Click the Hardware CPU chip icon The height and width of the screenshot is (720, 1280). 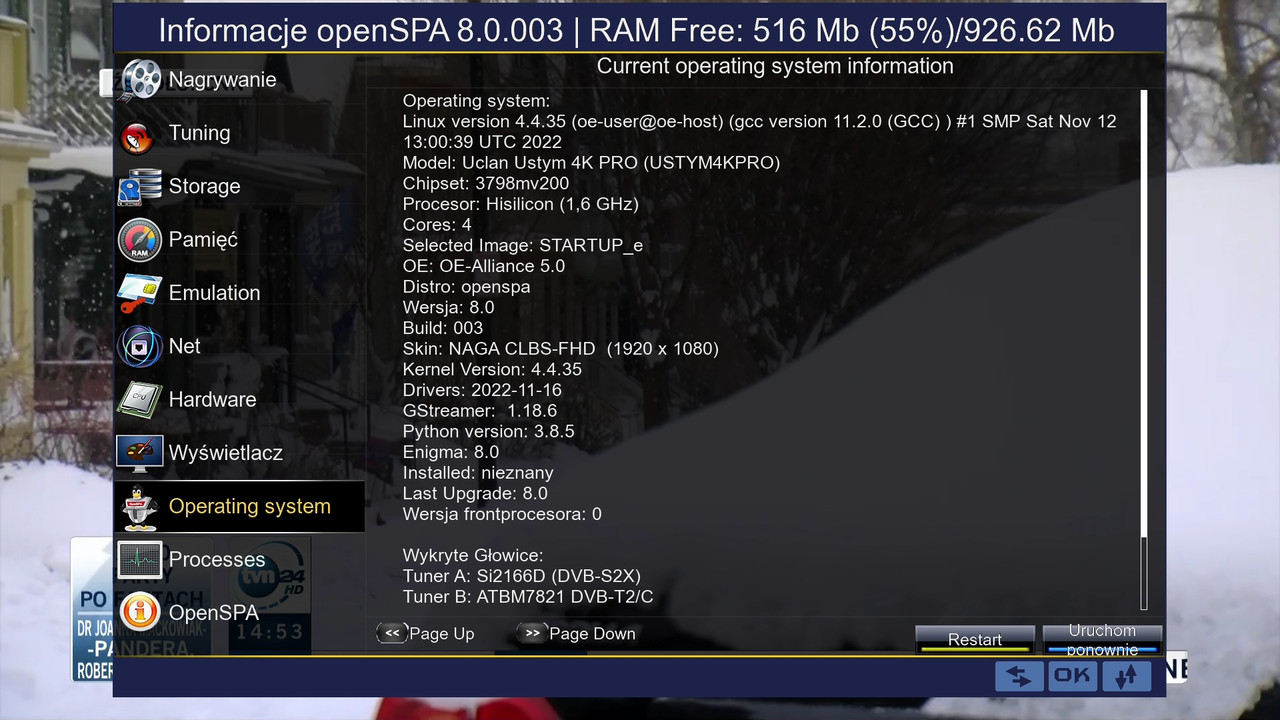coord(139,400)
